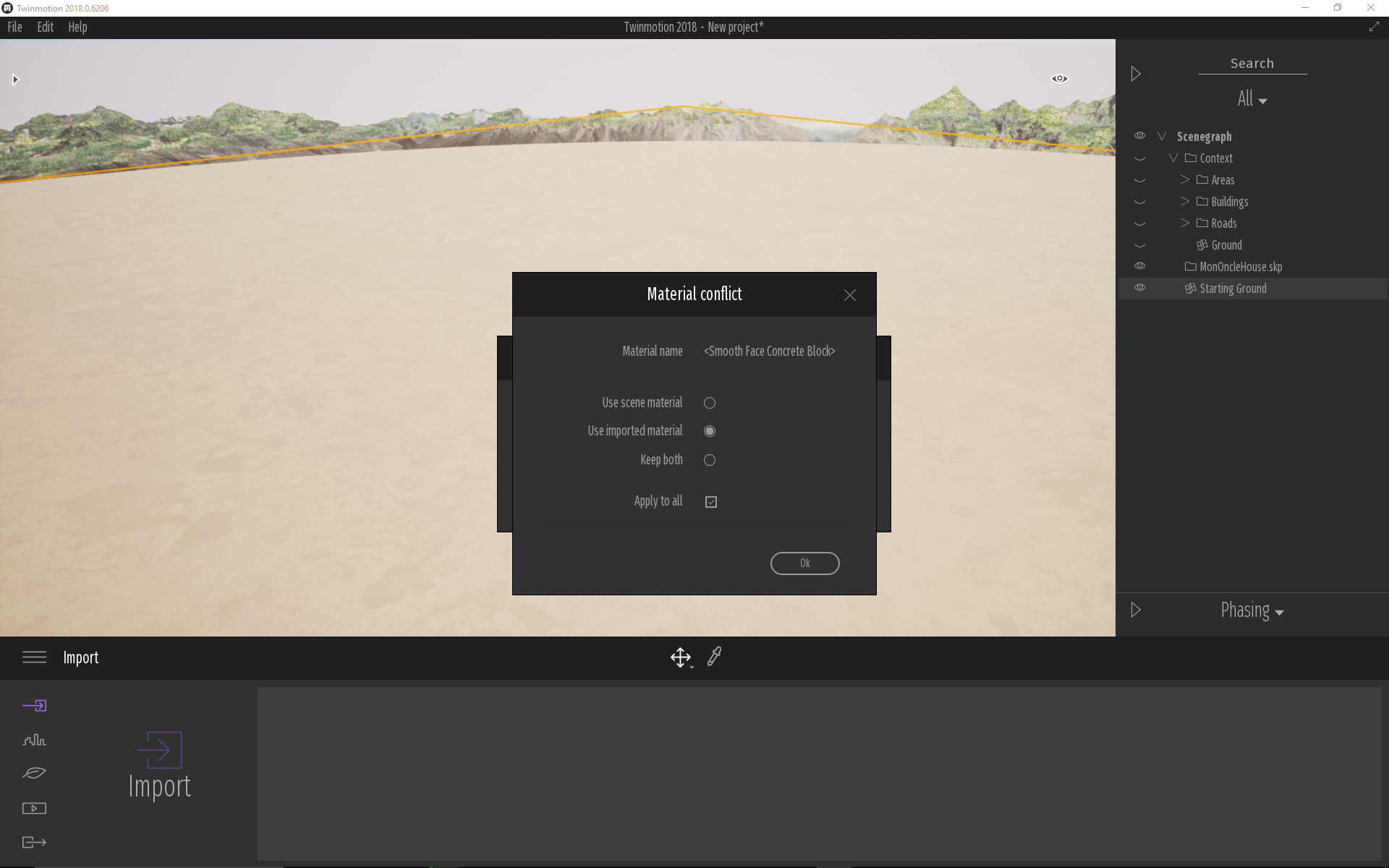Click the Import heading in bottom bar
The height and width of the screenshot is (868, 1389).
point(80,658)
